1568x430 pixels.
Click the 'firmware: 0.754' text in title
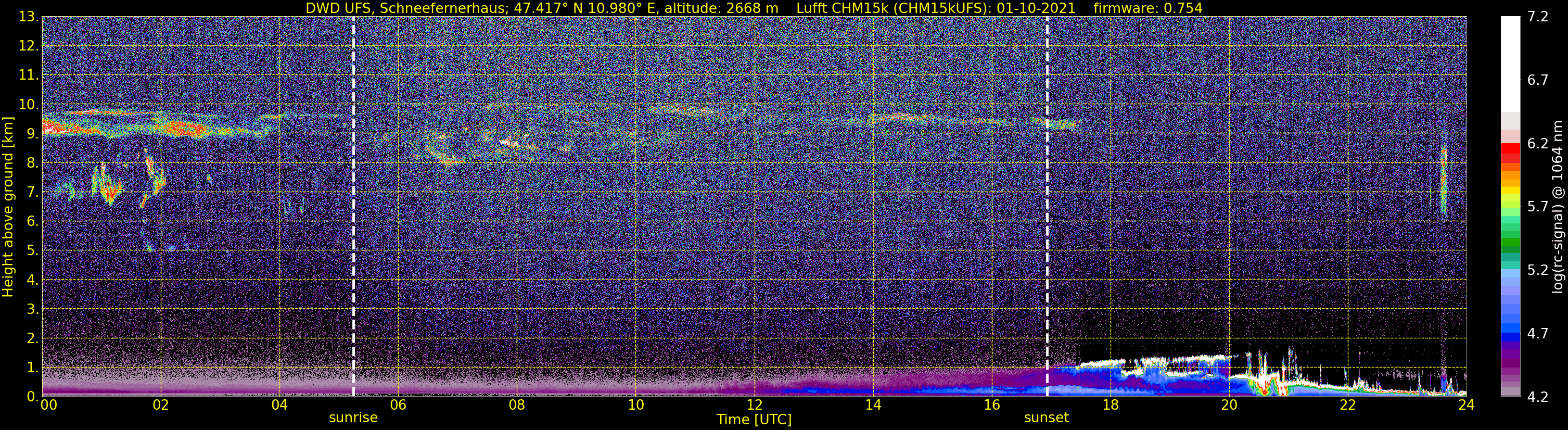pos(1148,8)
